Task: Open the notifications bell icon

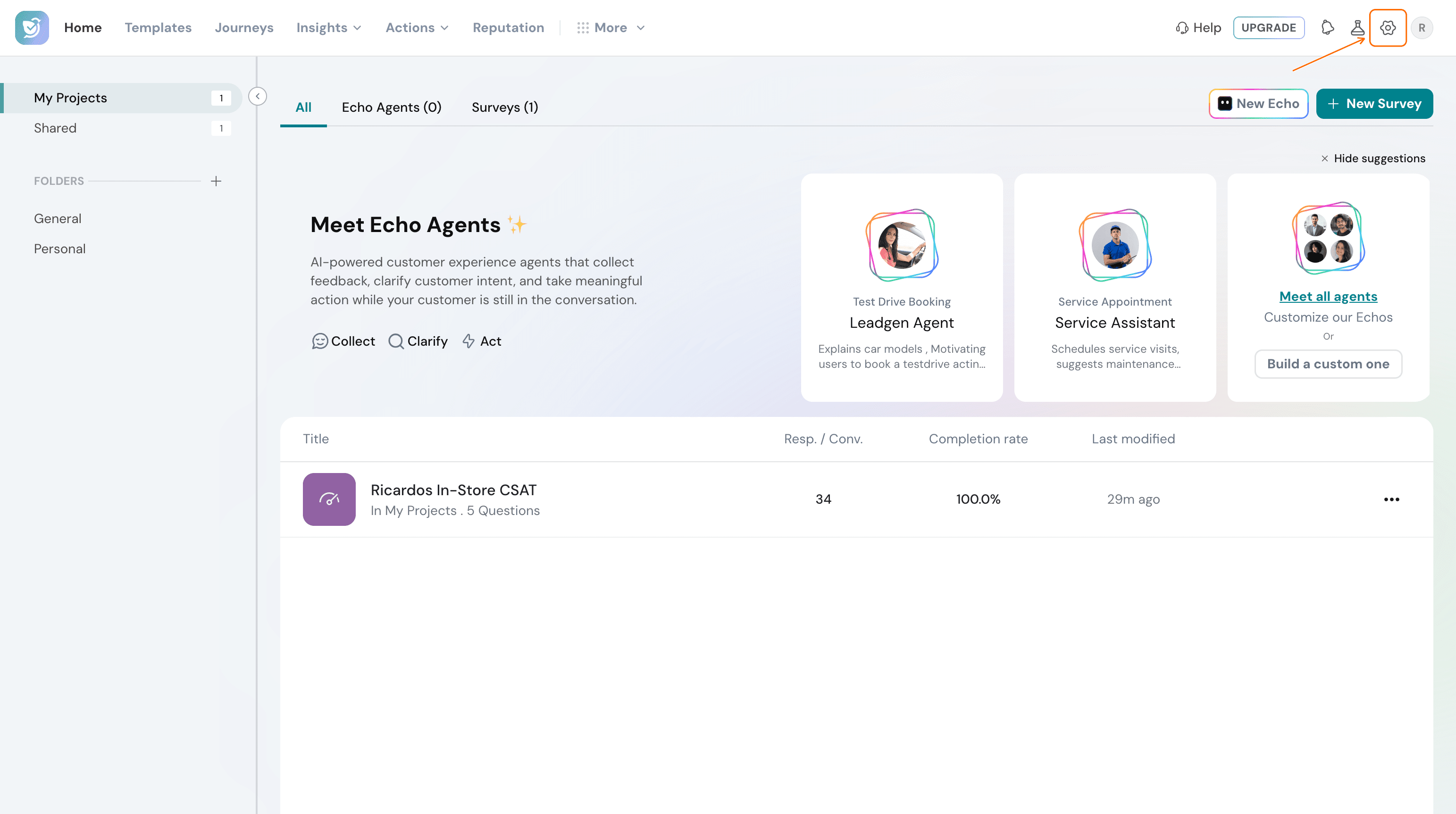Action: [1327, 28]
